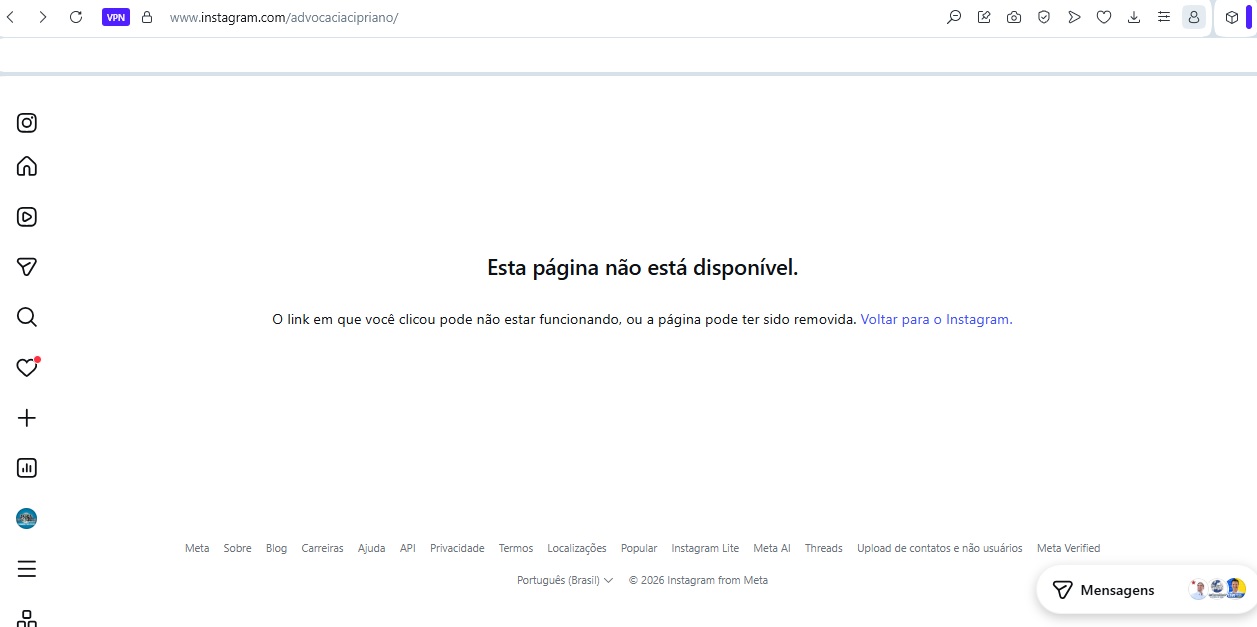Open the profile avatar in the sidebar
Screen dimensions: 1257x627
[x=27, y=518]
